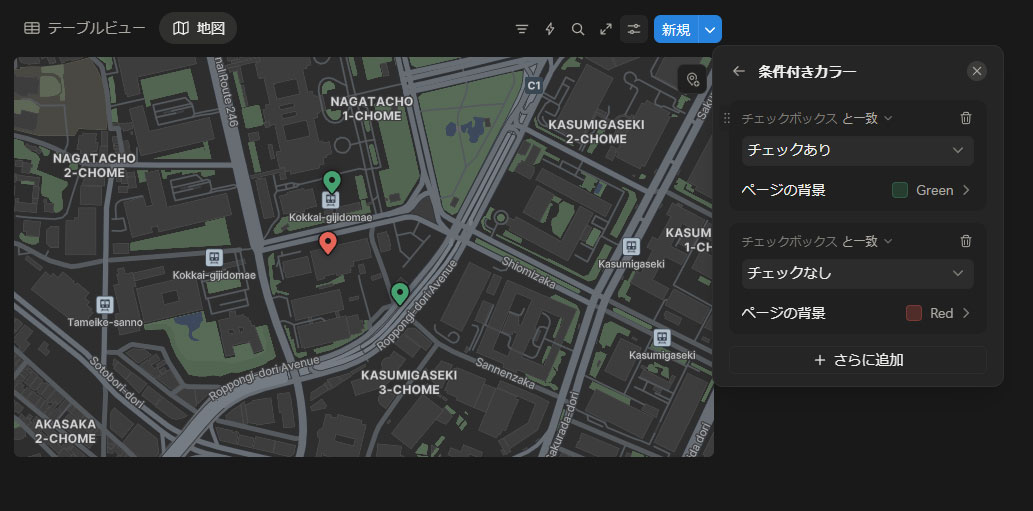Open automations lightning bolt icon
Viewport: 1033px width, 511px height.
click(549, 29)
